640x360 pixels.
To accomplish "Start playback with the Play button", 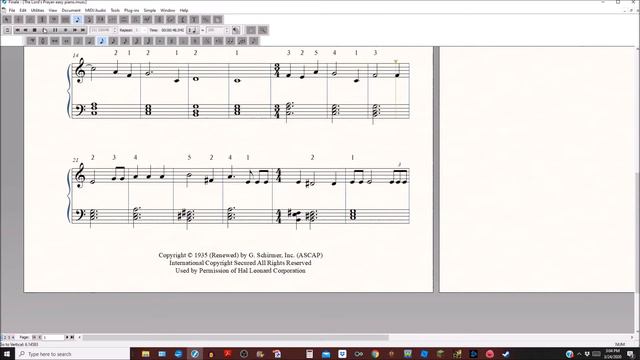I will (45, 30).
